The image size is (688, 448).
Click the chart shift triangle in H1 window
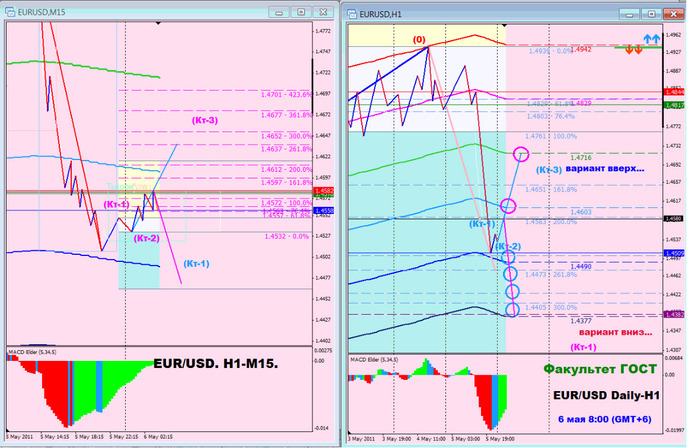[x=505, y=25]
